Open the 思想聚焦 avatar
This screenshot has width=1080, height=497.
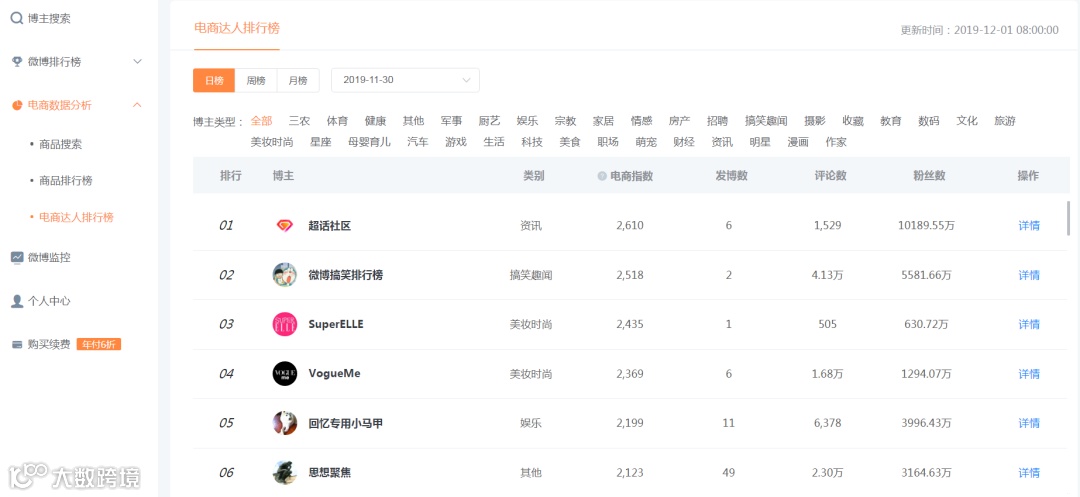click(x=284, y=472)
